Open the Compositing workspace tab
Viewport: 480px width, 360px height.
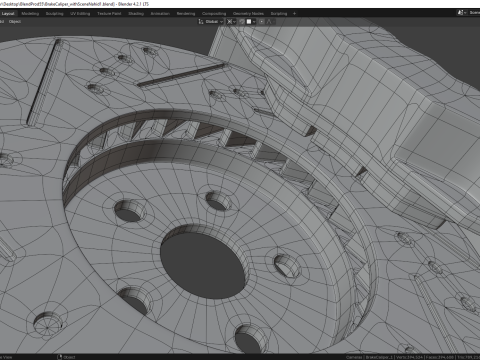(x=214, y=14)
